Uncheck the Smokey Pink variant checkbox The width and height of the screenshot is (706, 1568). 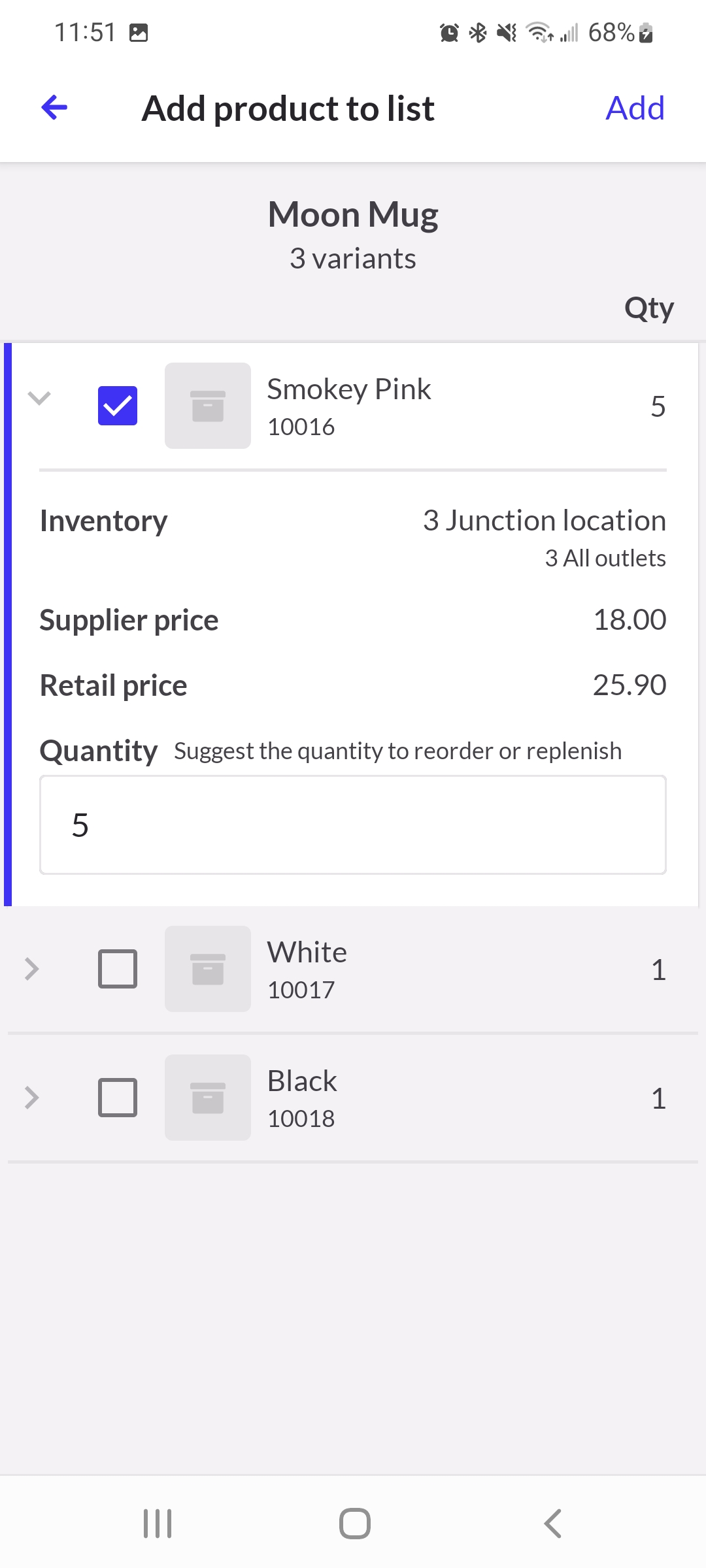tap(118, 406)
